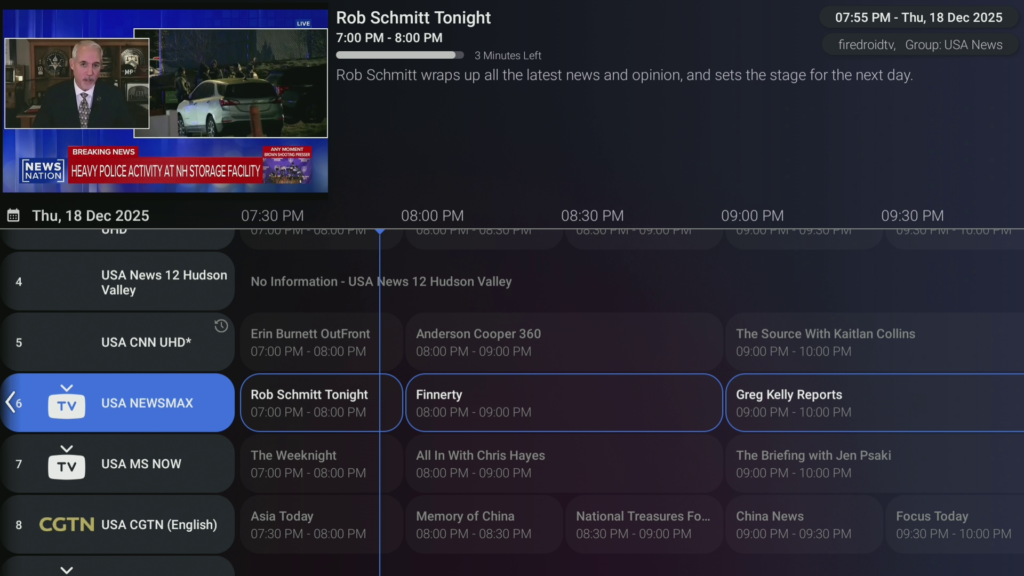Screen dimensions: 1024x576
Task: Open the calendar date picker icon
Action: (13, 216)
